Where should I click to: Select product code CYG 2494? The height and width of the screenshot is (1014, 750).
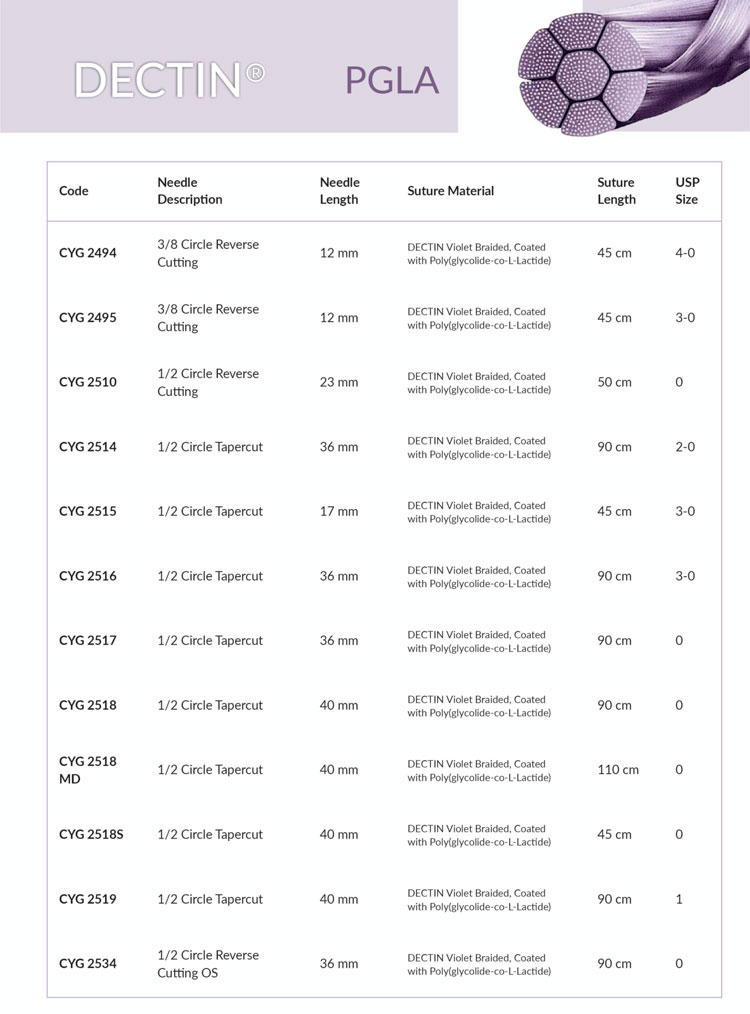click(x=88, y=253)
